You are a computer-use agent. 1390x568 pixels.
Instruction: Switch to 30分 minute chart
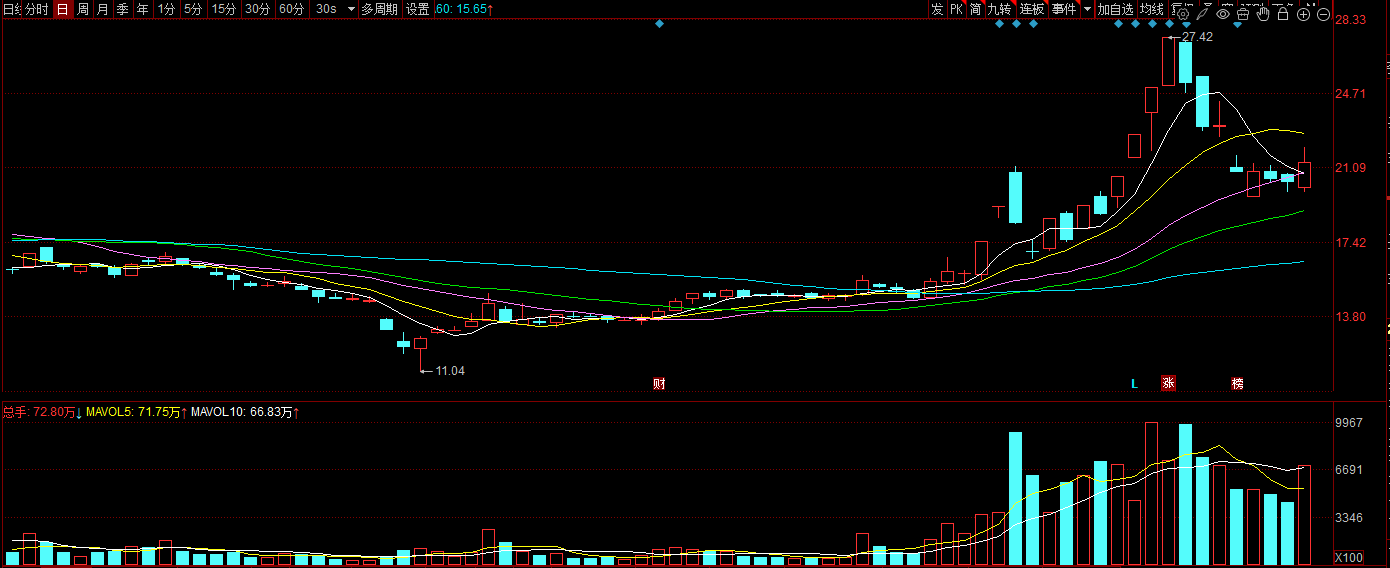point(258,9)
